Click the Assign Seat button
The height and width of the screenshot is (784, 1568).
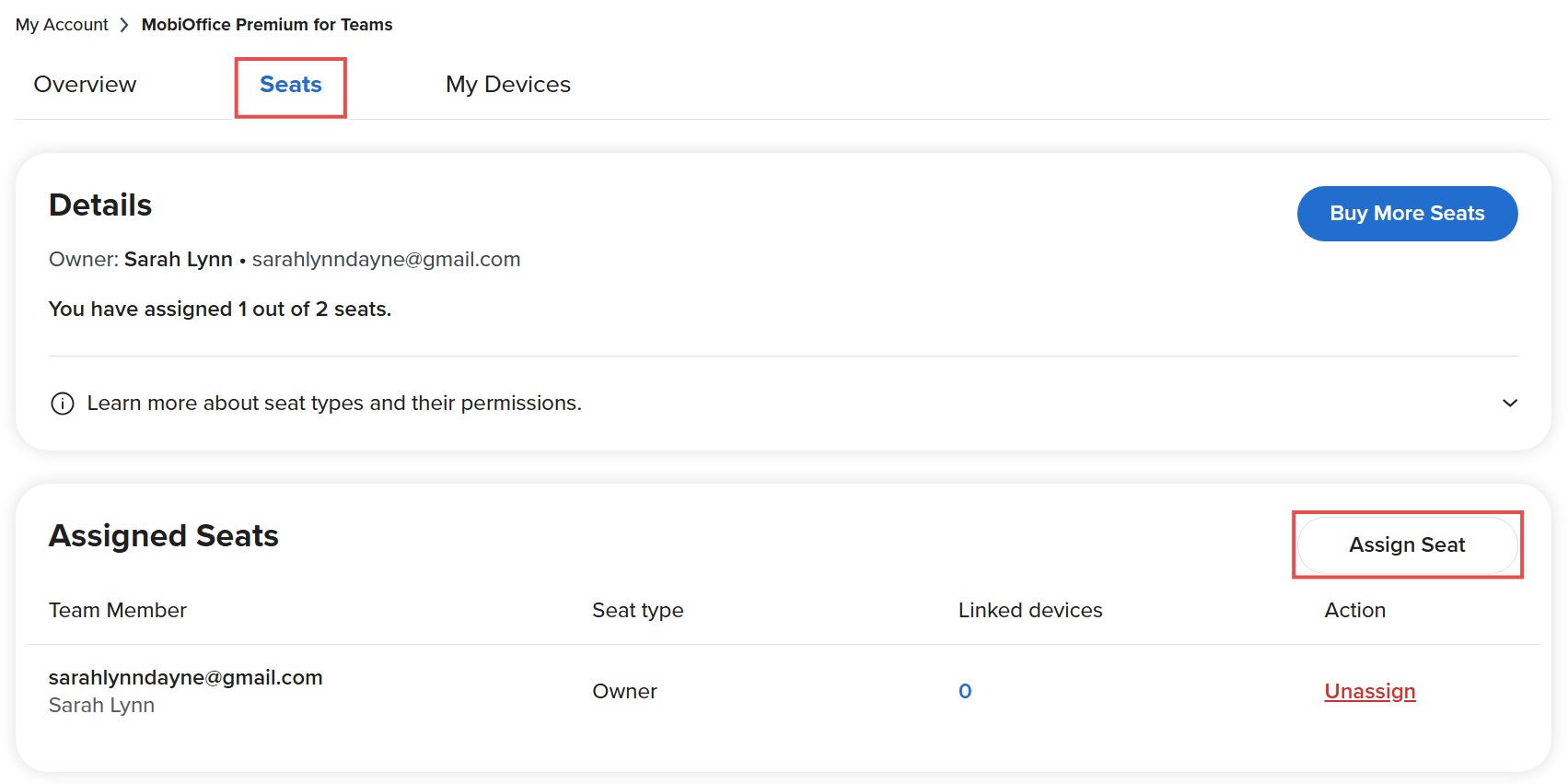click(1407, 544)
